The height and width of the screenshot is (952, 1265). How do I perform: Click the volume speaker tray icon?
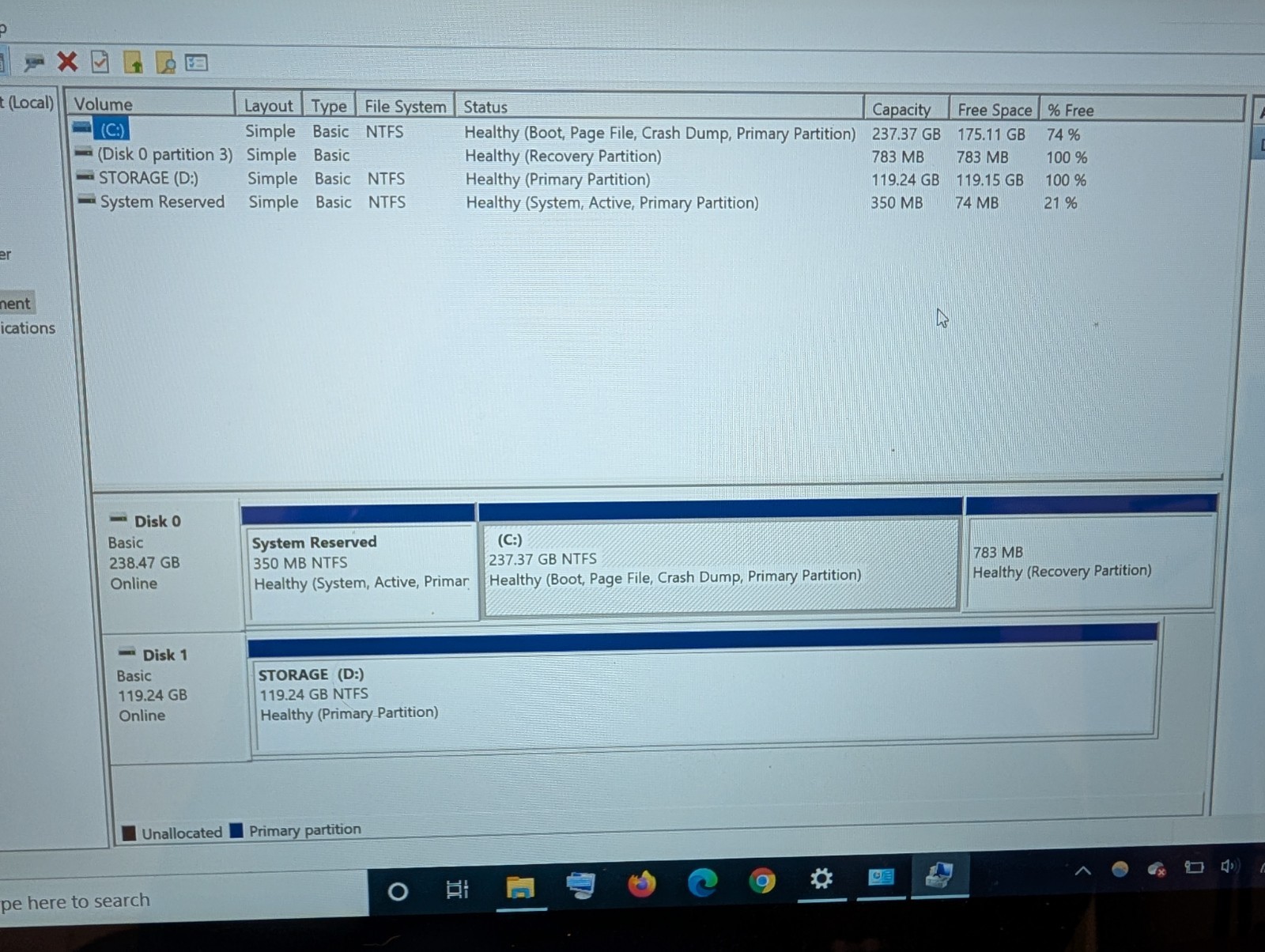pos(1228,867)
